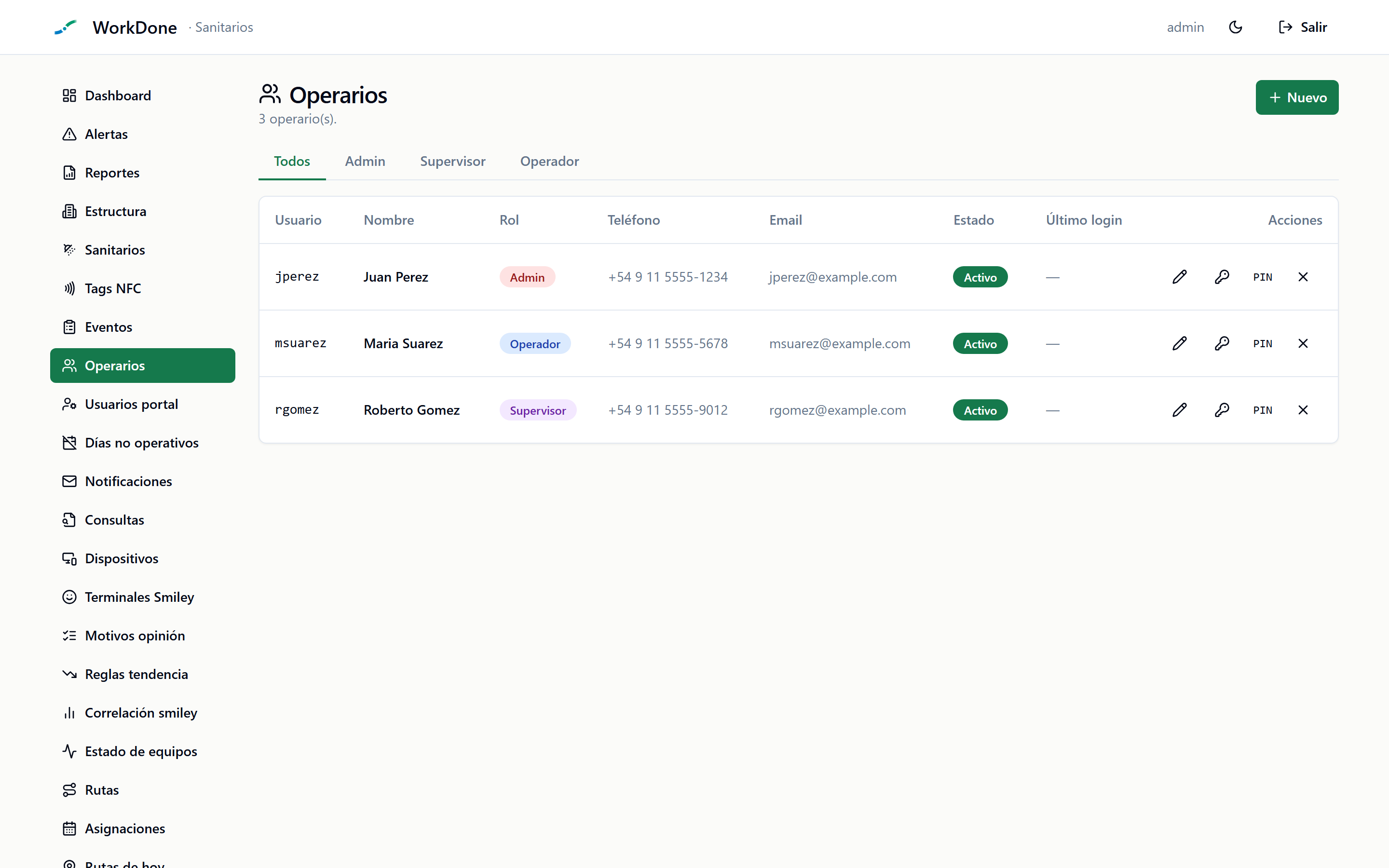The height and width of the screenshot is (868, 1389).
Task: Click the Estructura building icon
Action: point(69,211)
